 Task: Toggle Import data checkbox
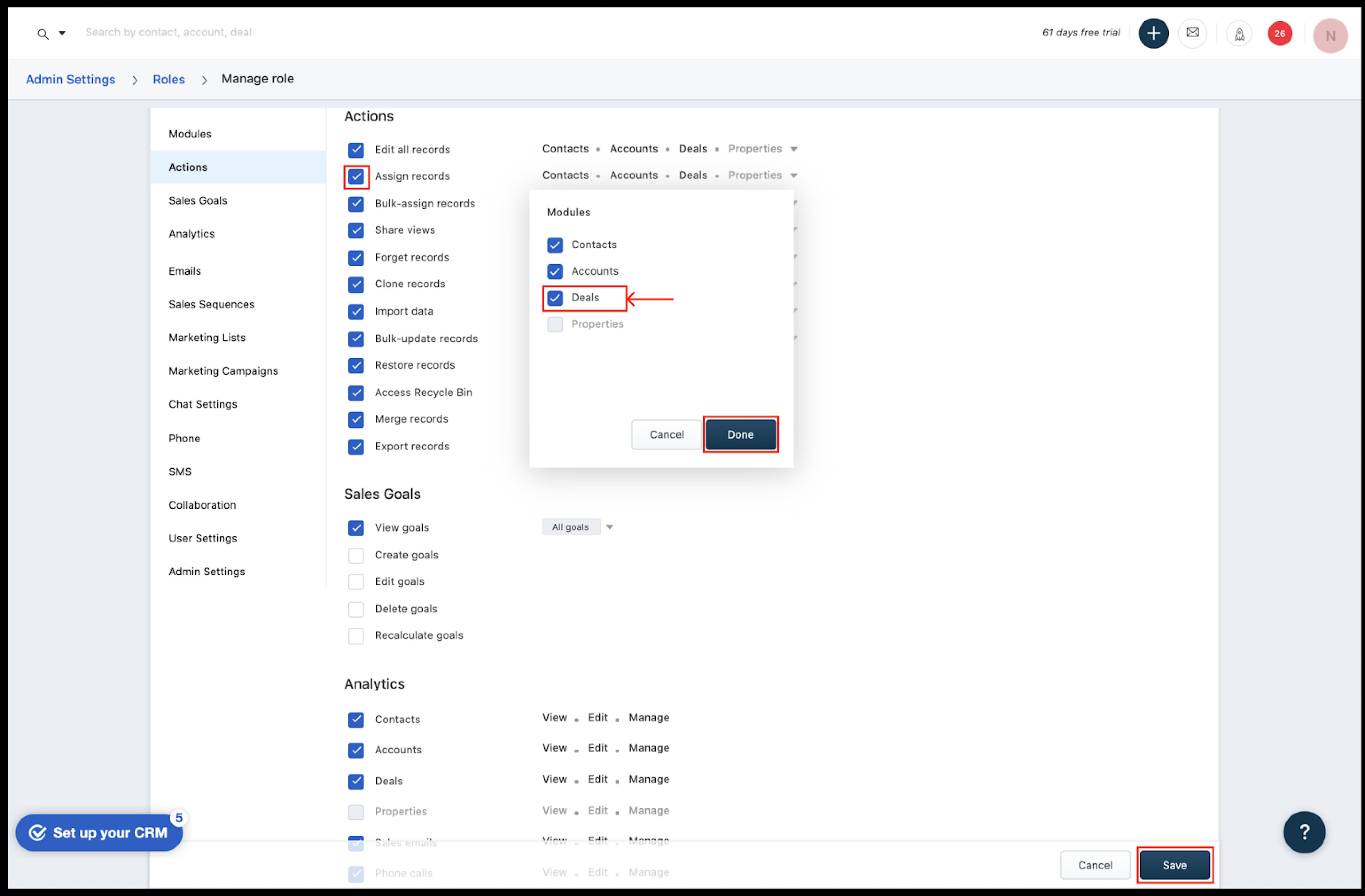point(355,312)
